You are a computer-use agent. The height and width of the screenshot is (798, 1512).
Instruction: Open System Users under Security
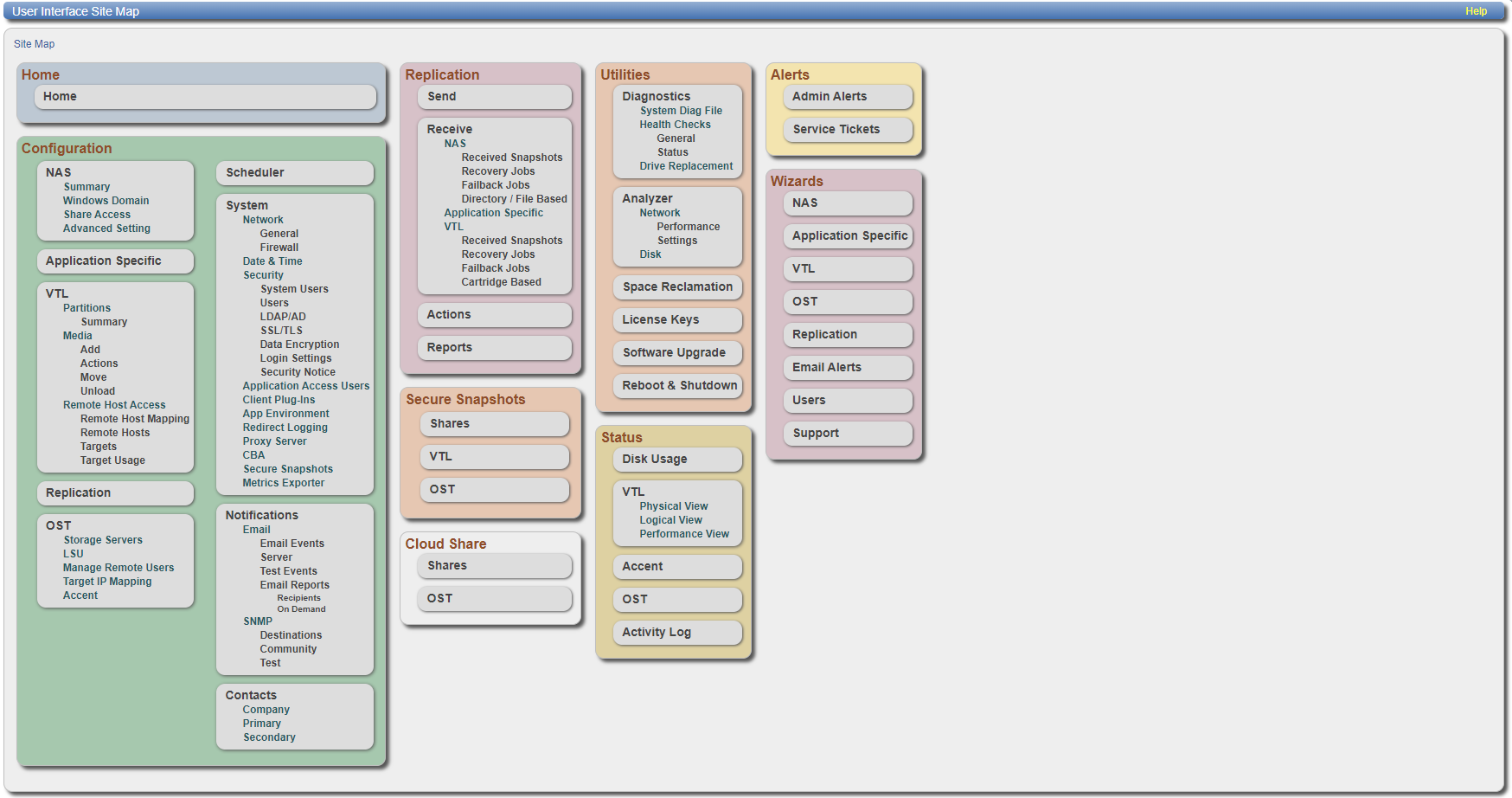point(294,289)
